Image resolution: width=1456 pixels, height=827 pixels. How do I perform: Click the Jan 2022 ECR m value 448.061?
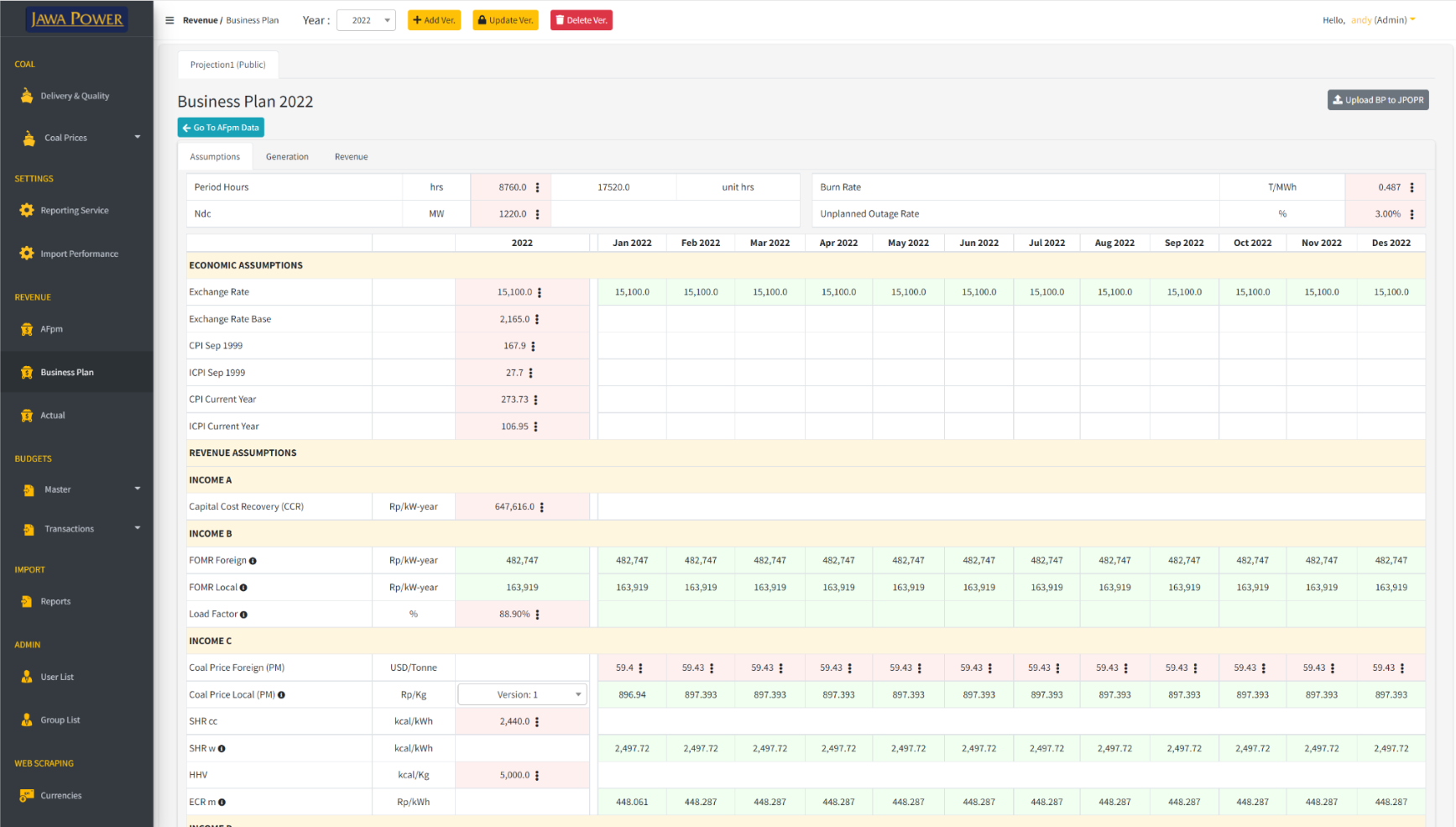632,802
